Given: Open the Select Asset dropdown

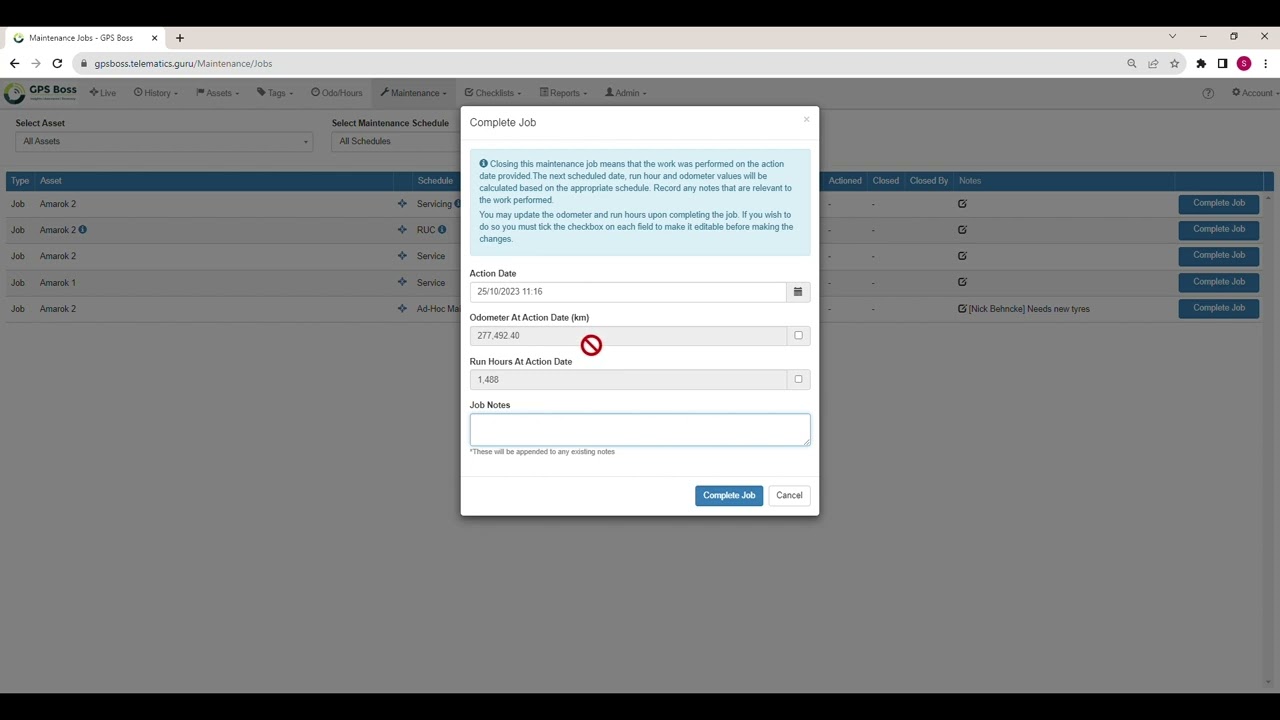Looking at the screenshot, I should (164, 141).
